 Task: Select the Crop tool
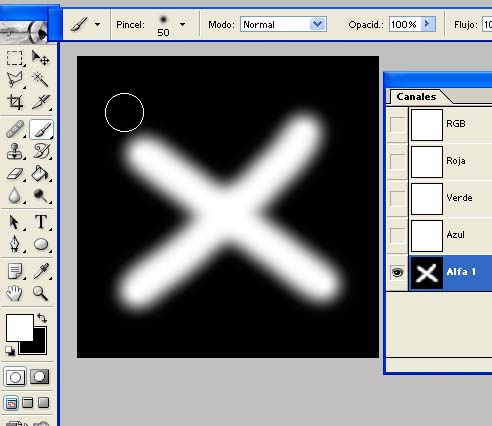tap(14, 102)
